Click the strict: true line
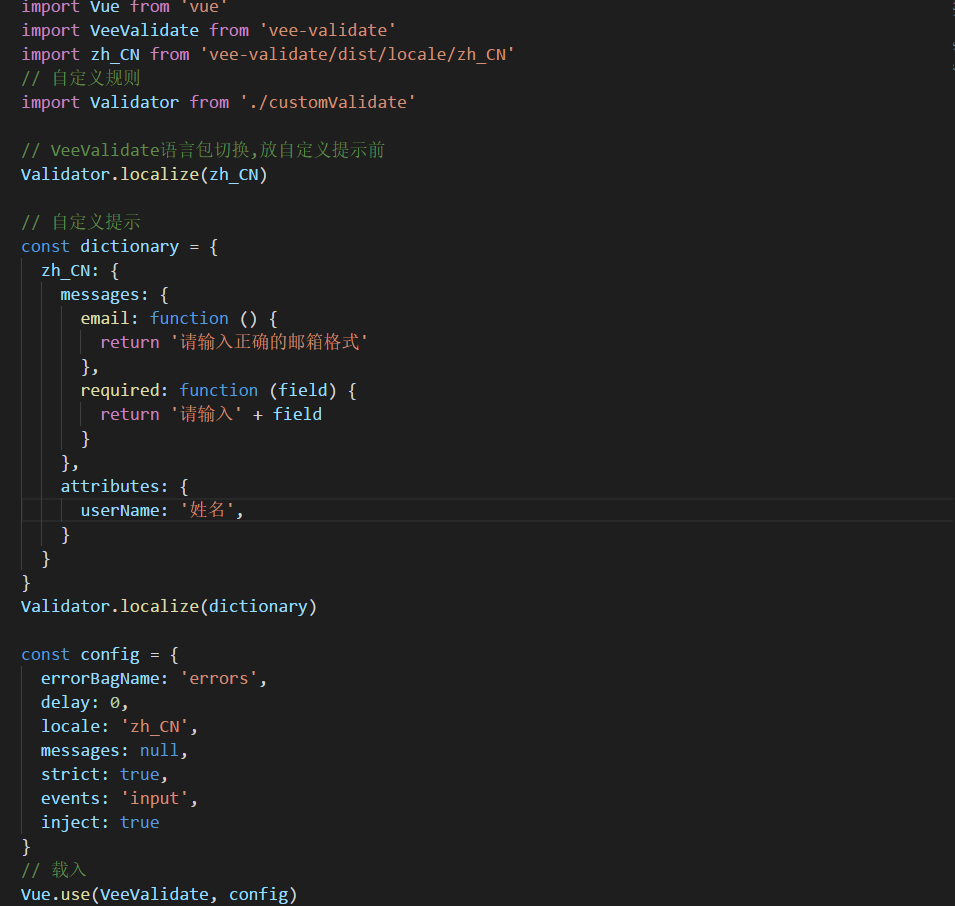The height and width of the screenshot is (906, 955). [x=104, y=774]
